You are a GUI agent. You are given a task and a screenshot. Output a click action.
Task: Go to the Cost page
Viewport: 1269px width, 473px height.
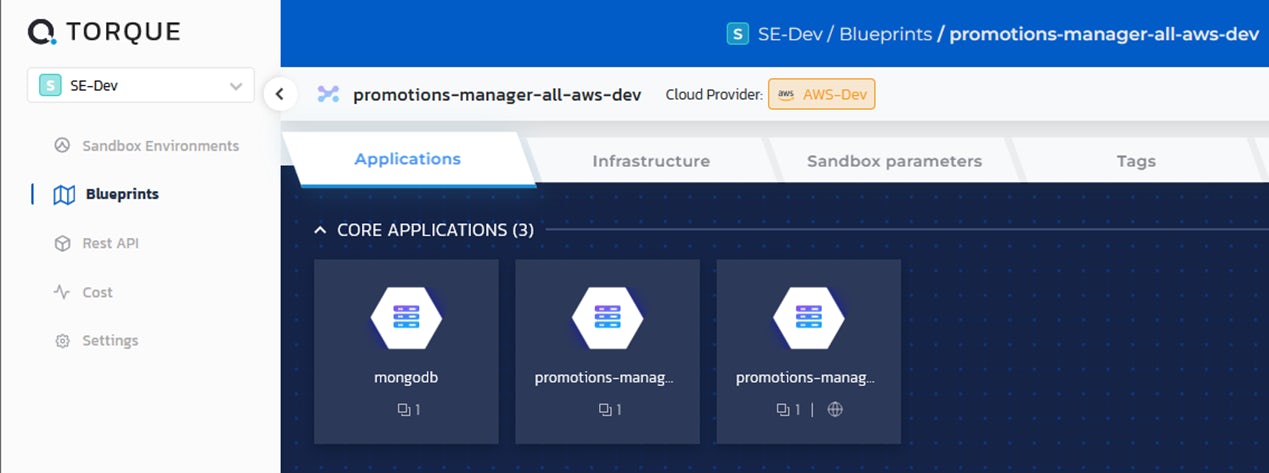click(97, 293)
